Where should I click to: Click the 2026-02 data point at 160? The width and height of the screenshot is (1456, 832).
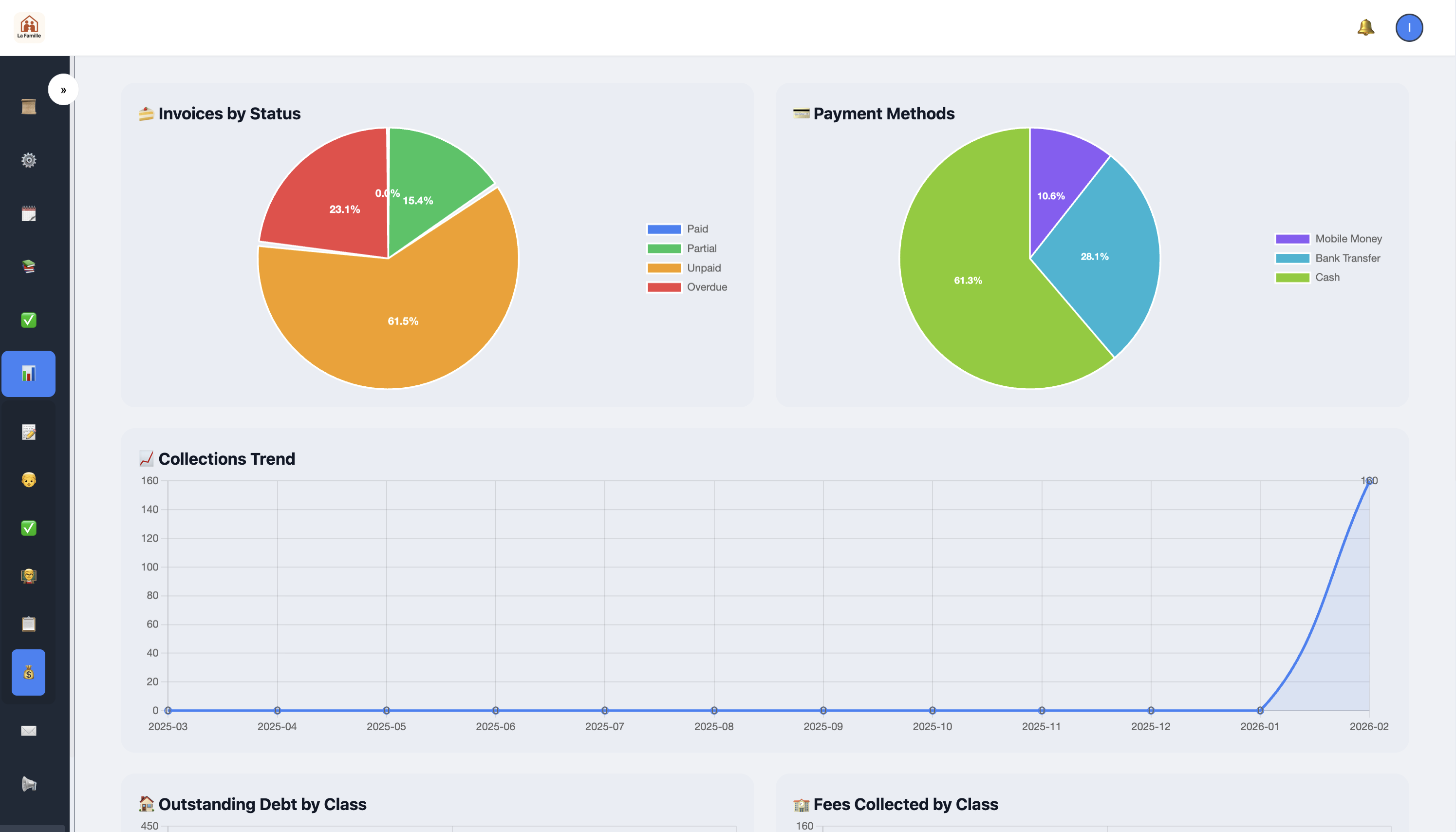[x=1369, y=481]
